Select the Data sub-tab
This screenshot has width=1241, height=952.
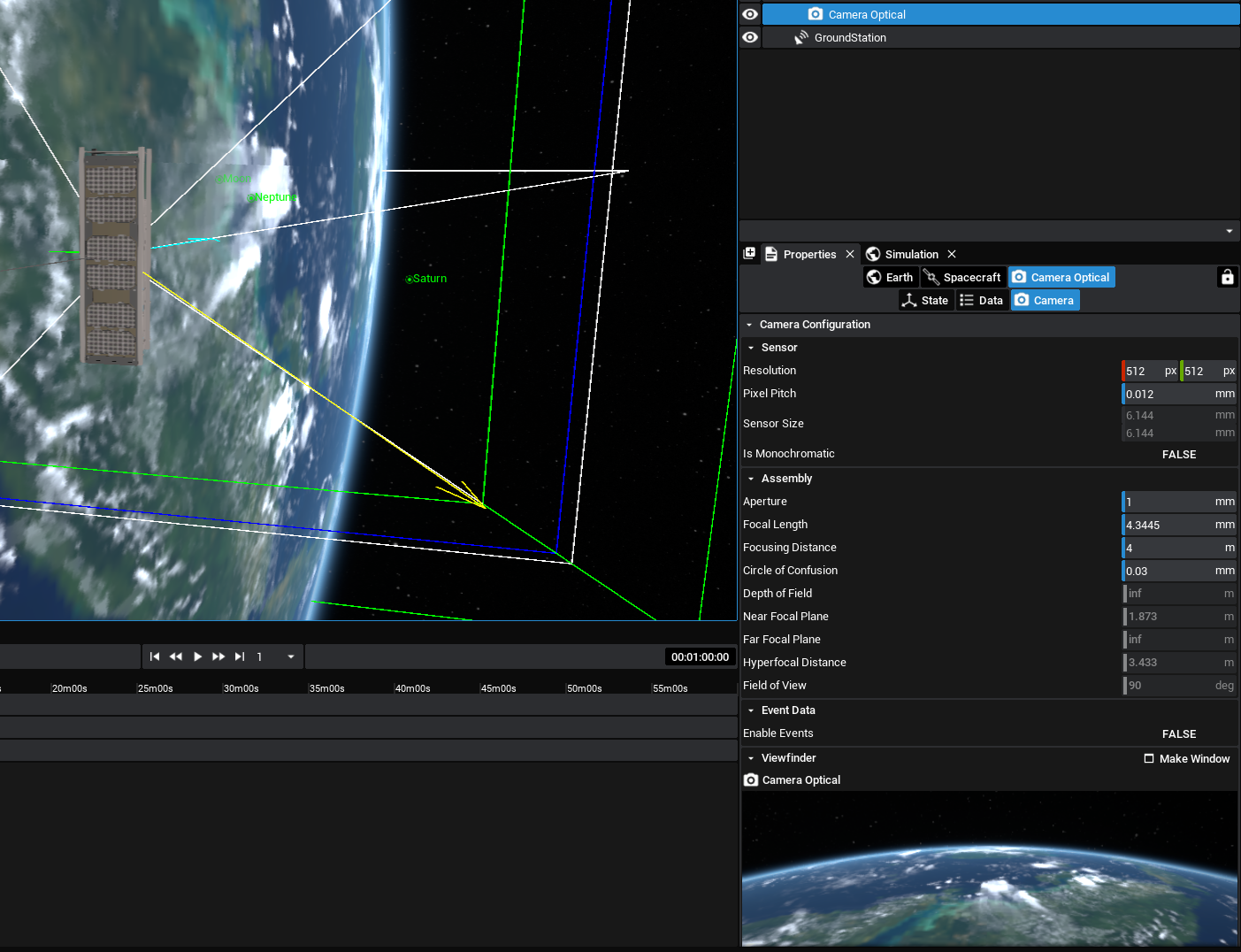tap(982, 300)
